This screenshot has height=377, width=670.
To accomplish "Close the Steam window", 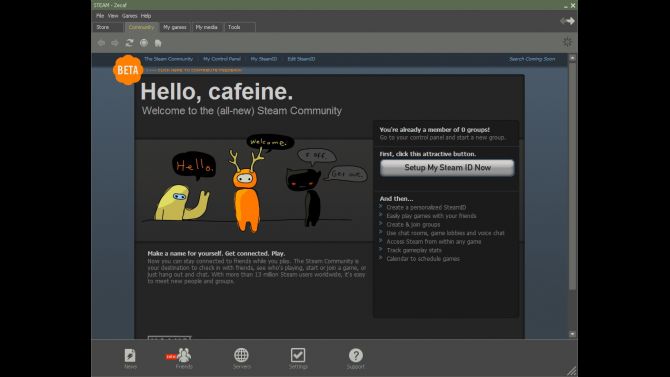I will [573, 6].
